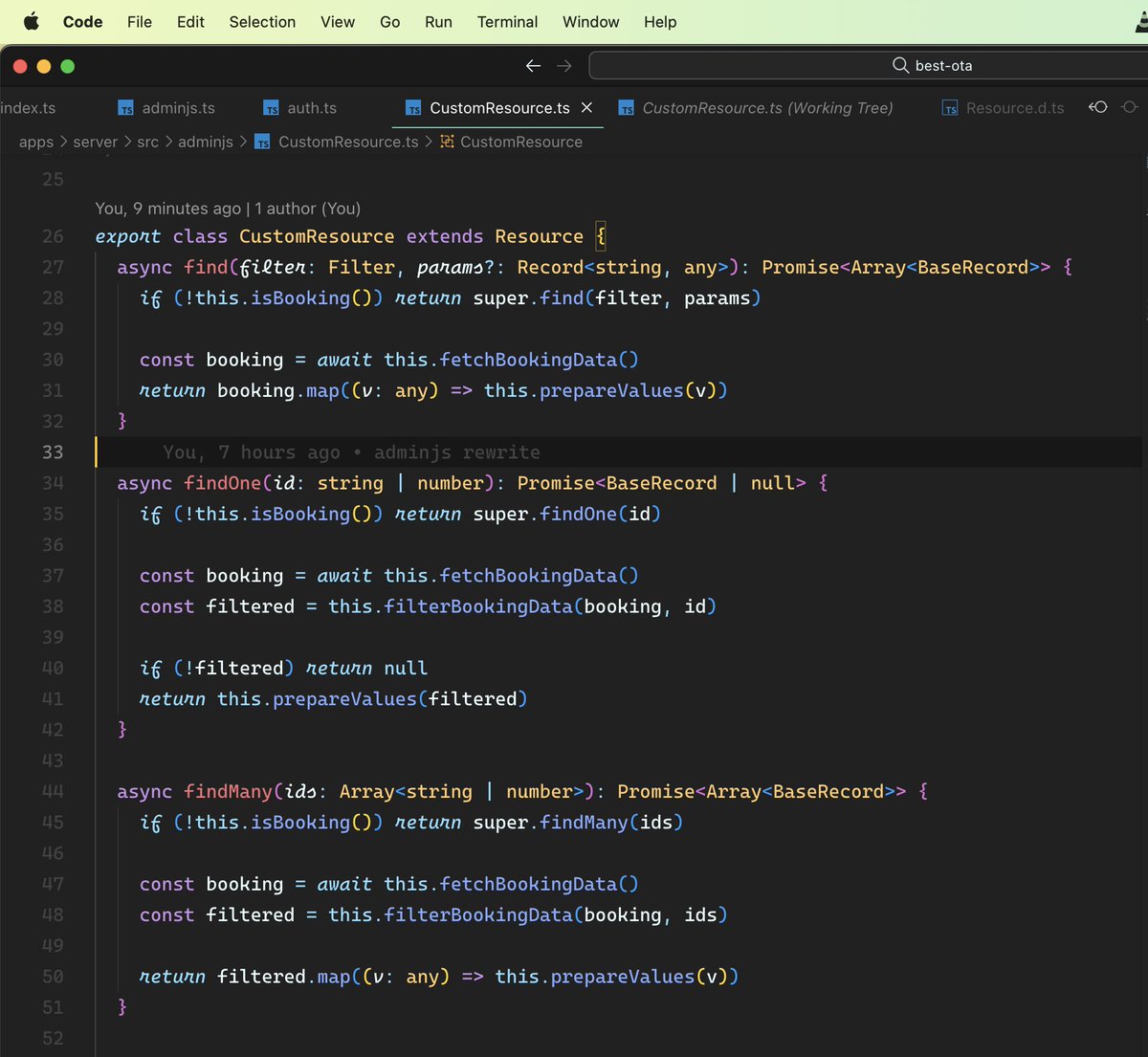
Task: Open the Code application menu
Action: [x=82, y=22]
